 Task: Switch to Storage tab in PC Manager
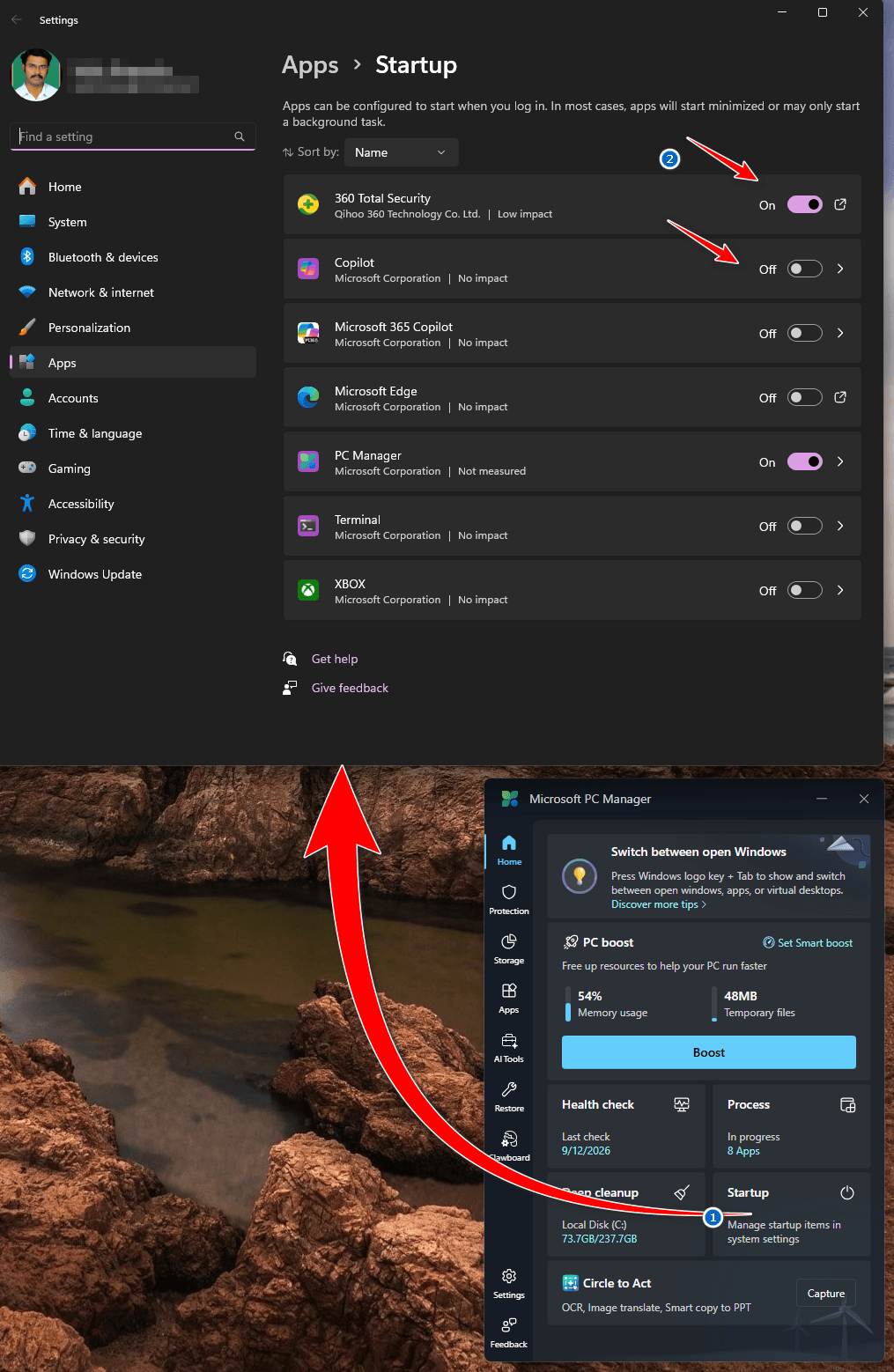(x=509, y=949)
